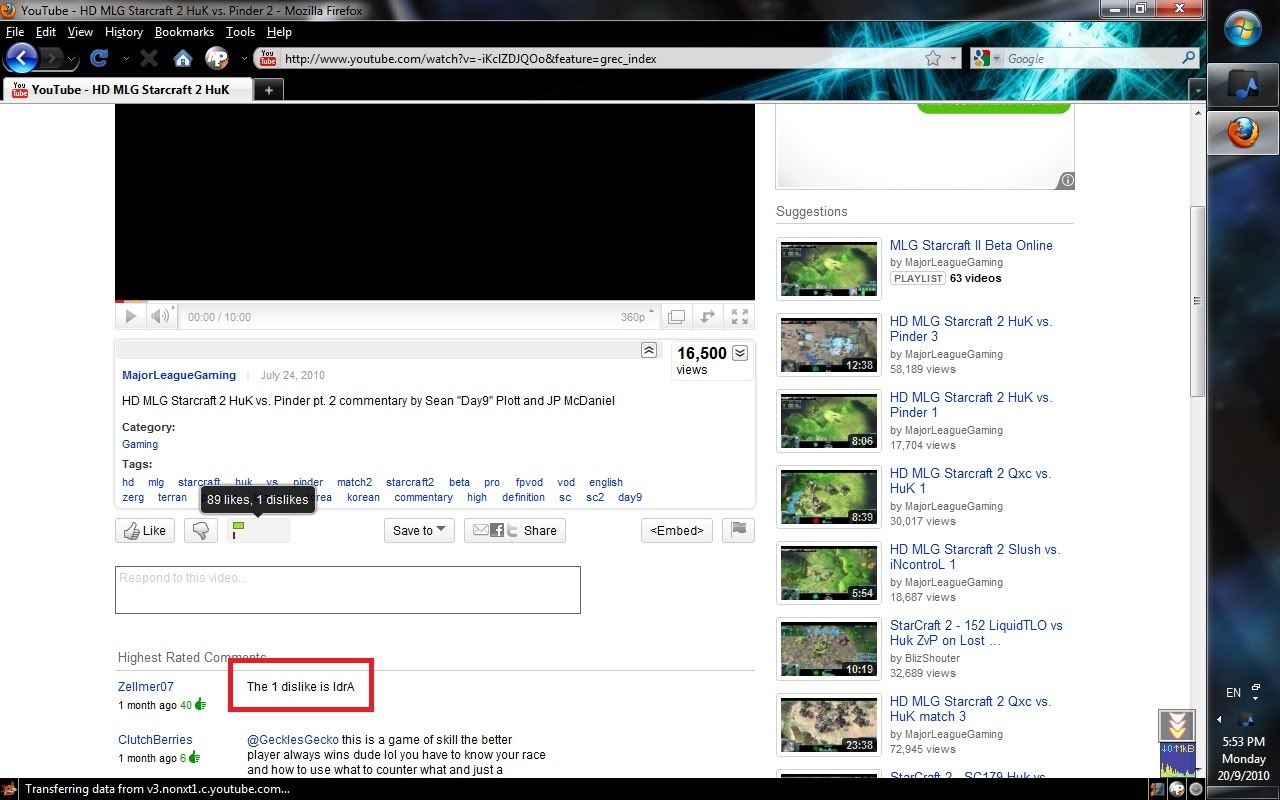This screenshot has height=800, width=1280.
Task: Go back with the blue Back arrow
Action: coord(22,57)
